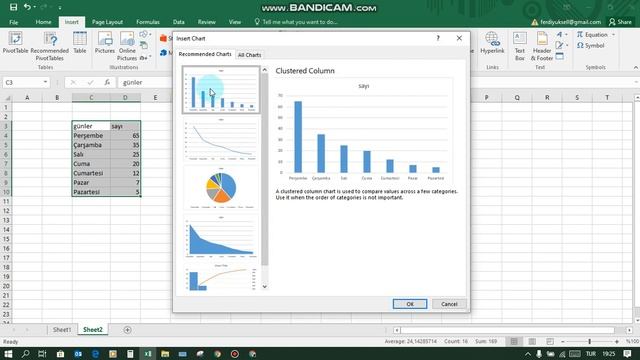This screenshot has height=360, width=640.
Task: Switch to Normal view
Action: click(x=514, y=341)
